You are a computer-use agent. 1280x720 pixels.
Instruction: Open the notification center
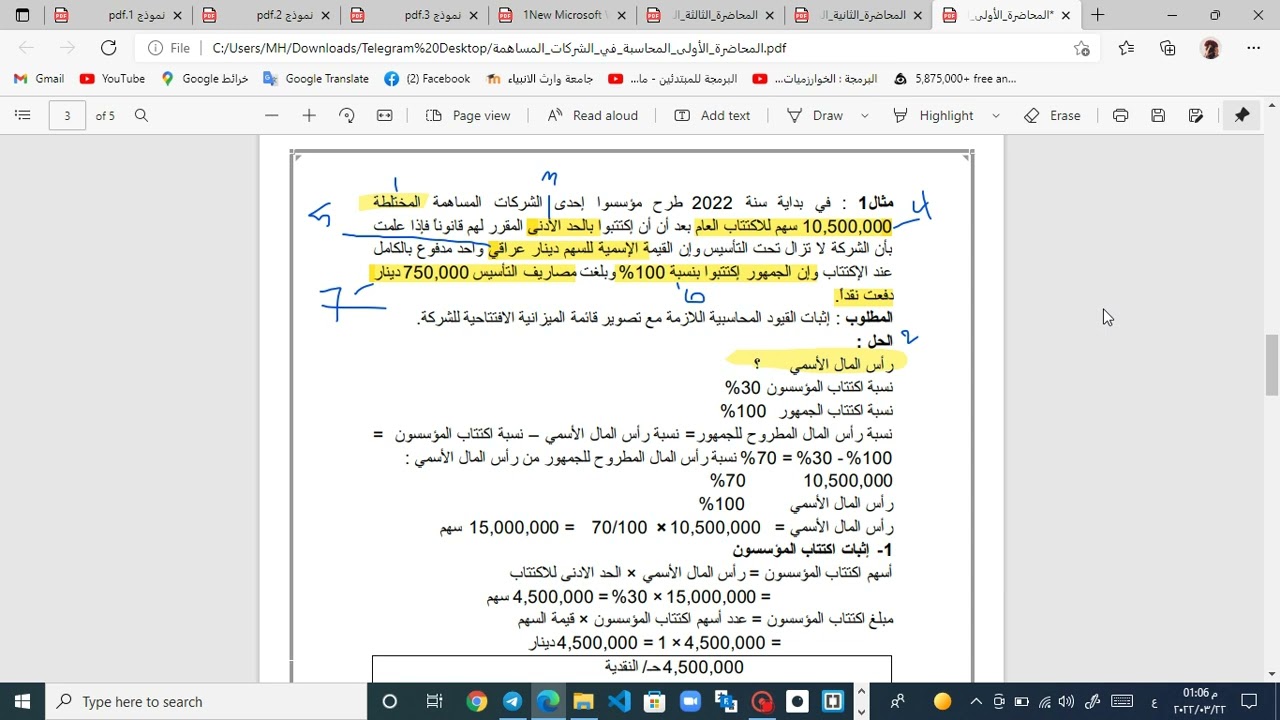tap(1249, 701)
